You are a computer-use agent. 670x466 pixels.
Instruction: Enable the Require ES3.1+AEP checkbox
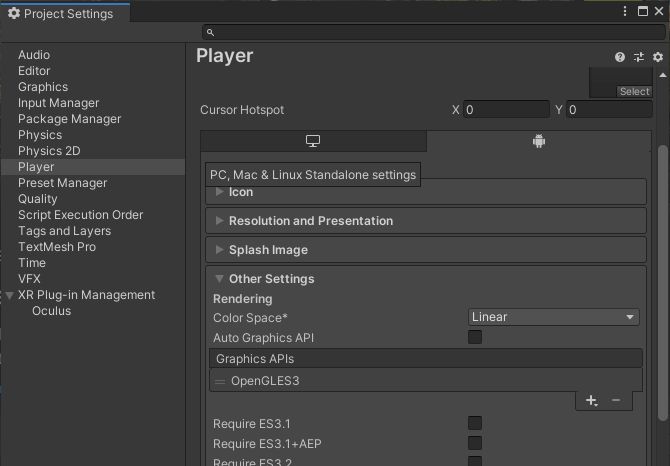(475, 443)
